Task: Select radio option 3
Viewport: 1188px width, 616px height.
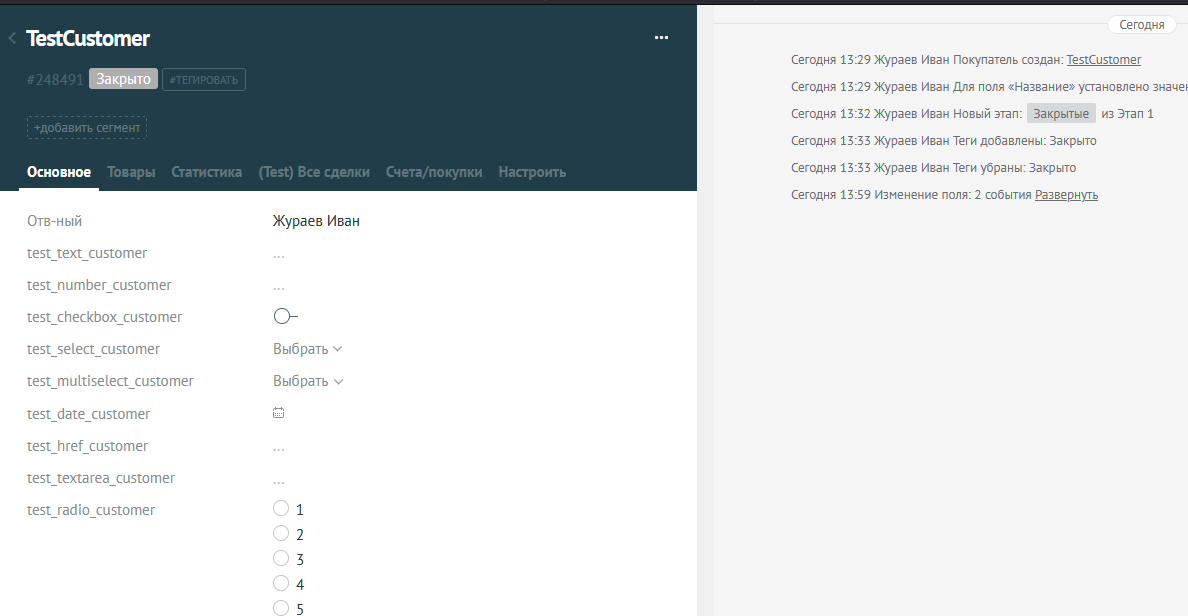Action: [281, 558]
